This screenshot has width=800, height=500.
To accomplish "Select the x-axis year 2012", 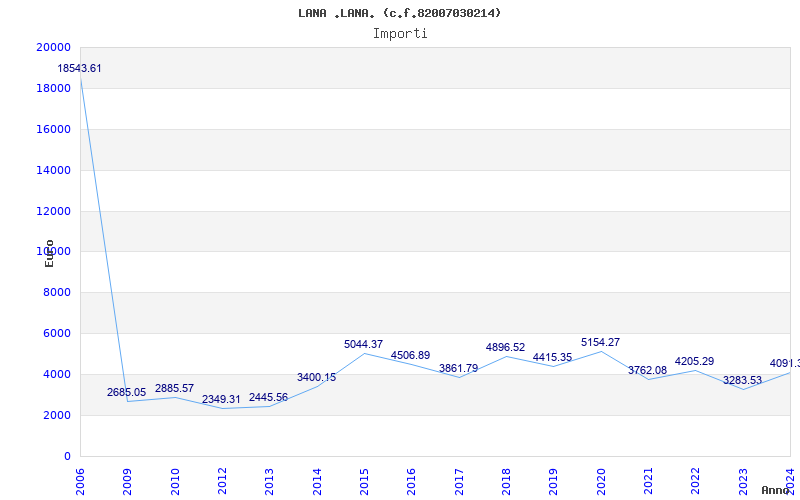I will [x=222, y=482].
